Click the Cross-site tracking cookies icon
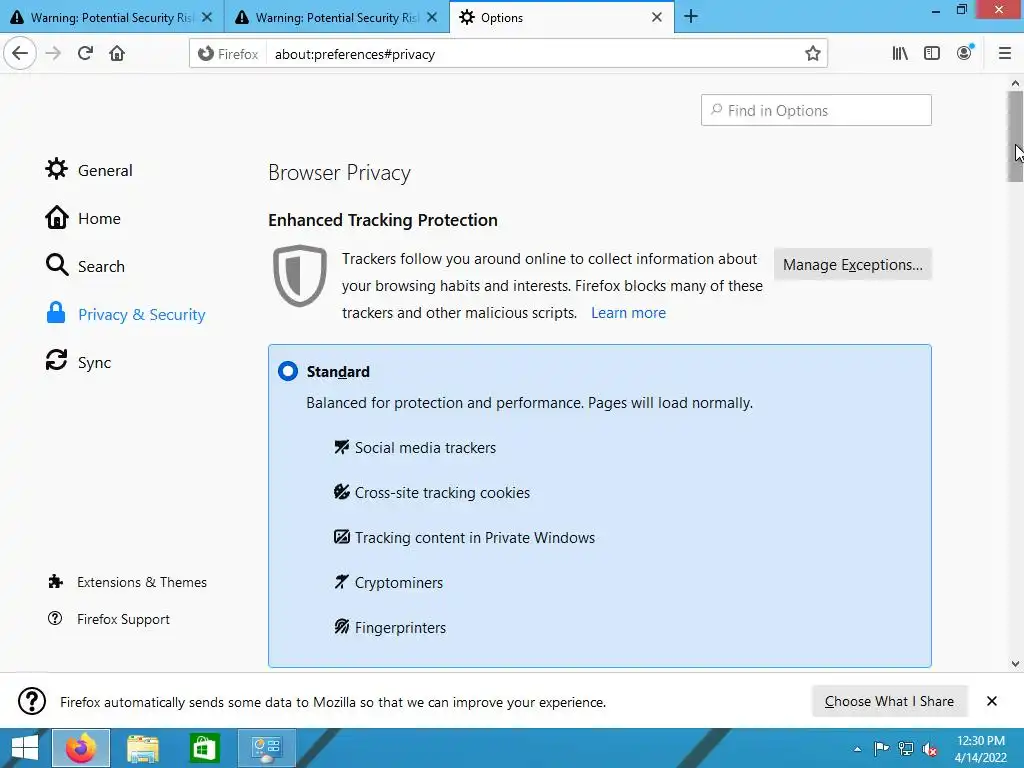 [342, 492]
